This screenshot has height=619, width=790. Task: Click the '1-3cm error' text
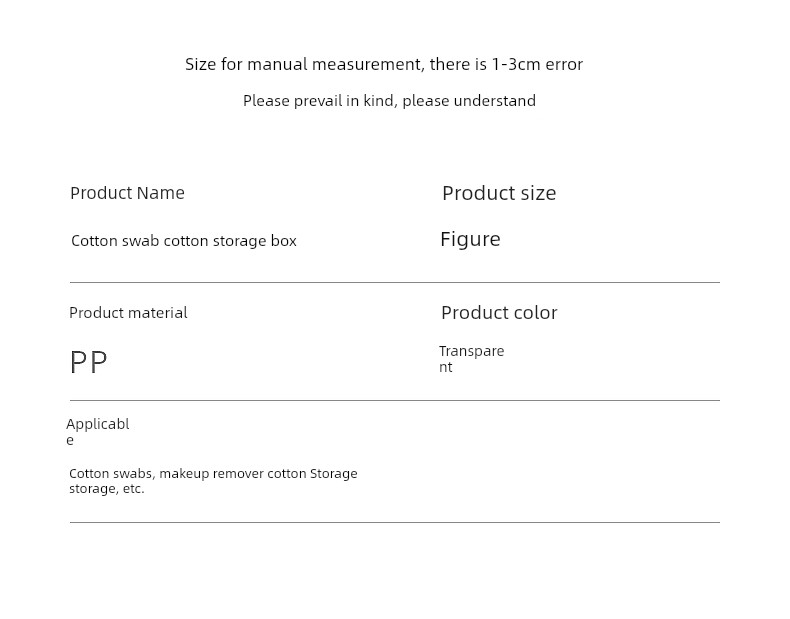coord(537,64)
